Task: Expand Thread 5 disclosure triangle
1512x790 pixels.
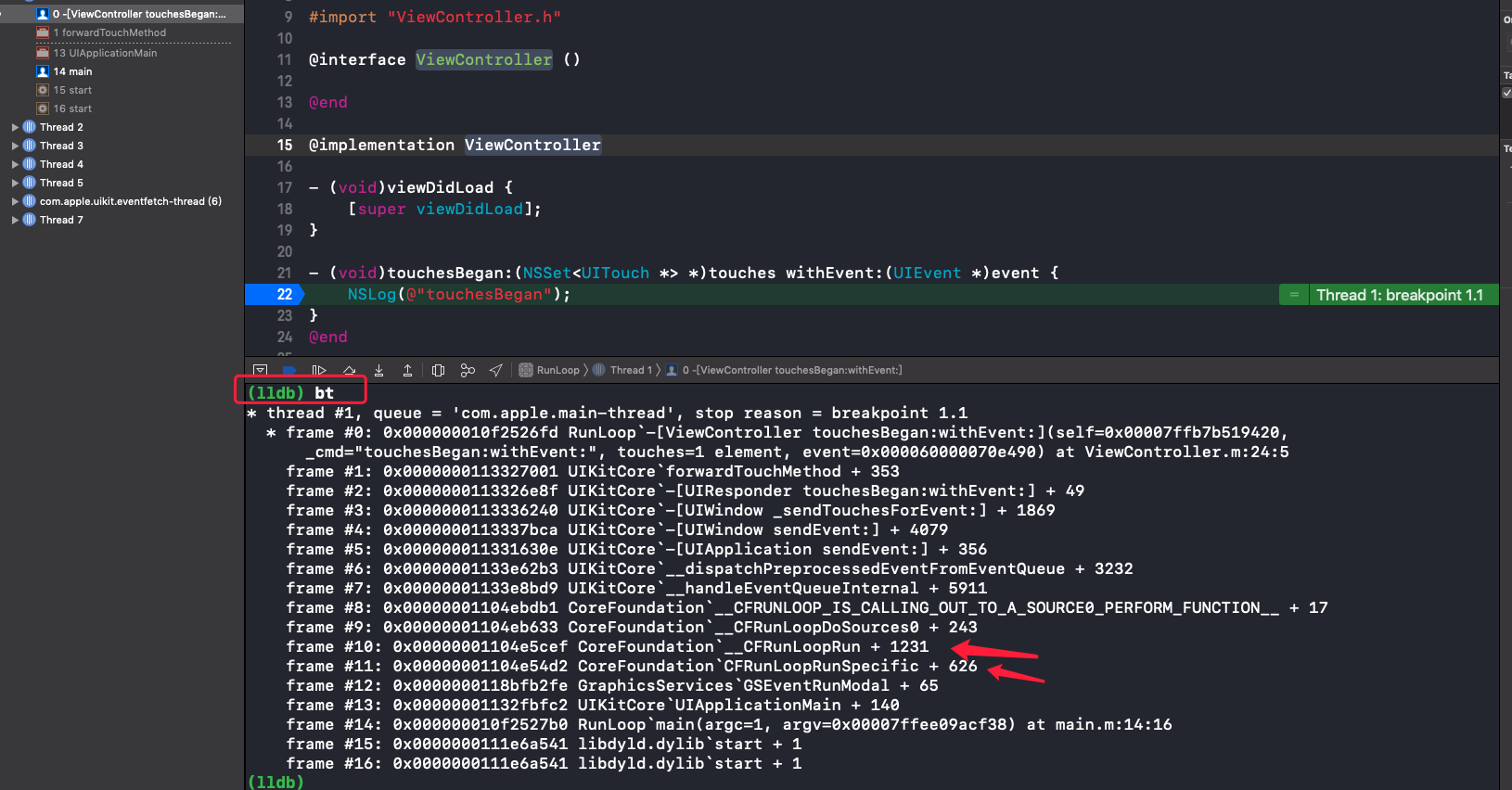Action: pos(15,183)
